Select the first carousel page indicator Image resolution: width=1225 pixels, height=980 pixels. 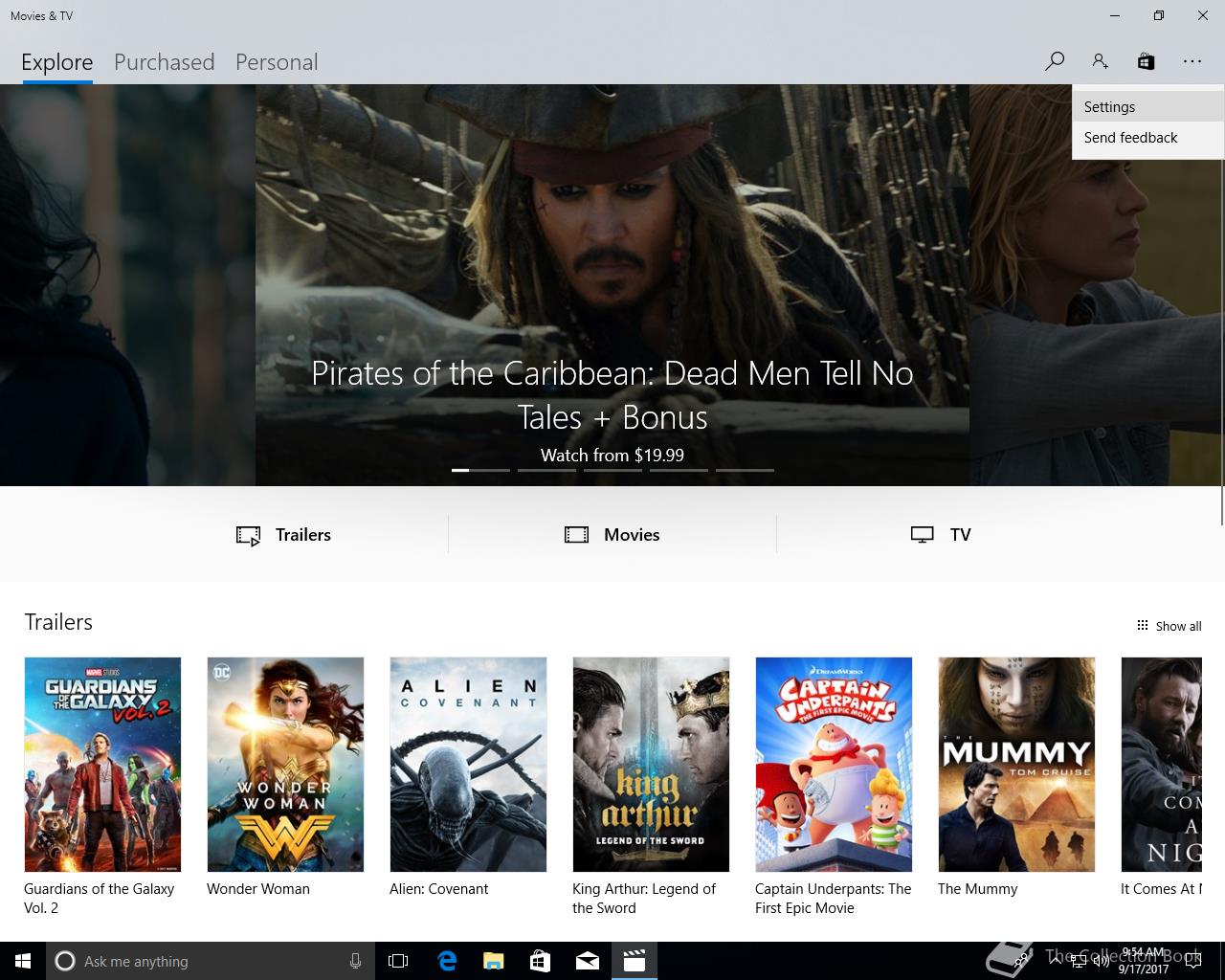[480, 470]
